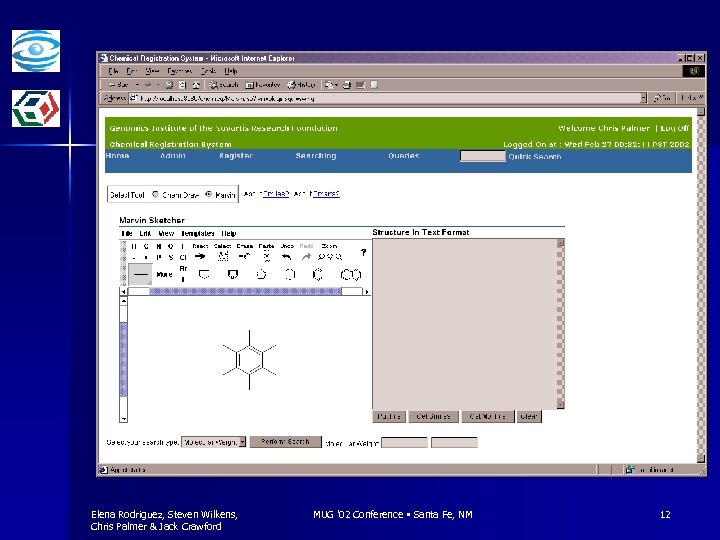The width and height of the screenshot is (720, 540).
Task: Go to the Home navigation link
Action: pyautogui.click(x=118, y=156)
